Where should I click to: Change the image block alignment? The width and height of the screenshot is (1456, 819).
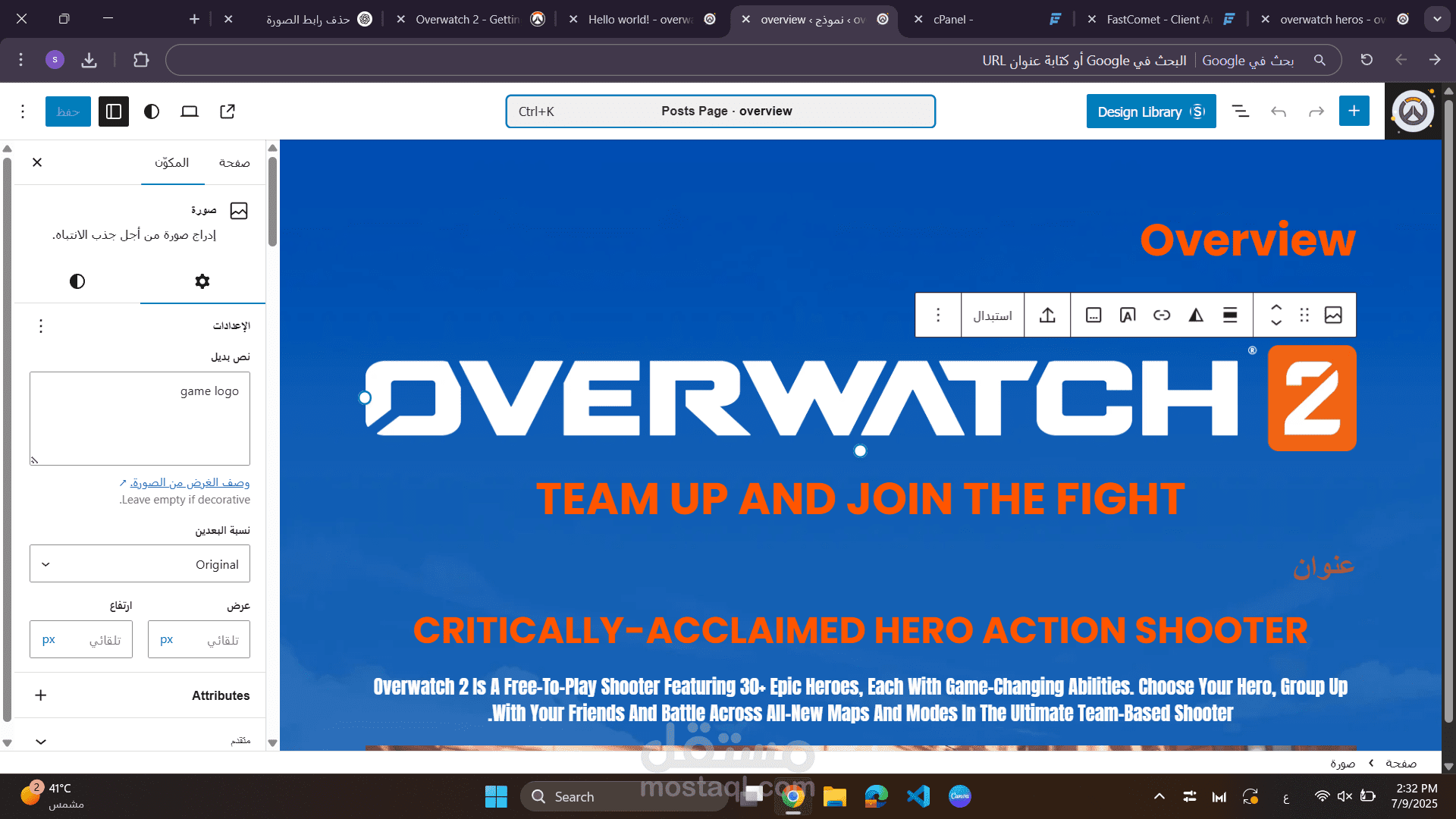1230,315
